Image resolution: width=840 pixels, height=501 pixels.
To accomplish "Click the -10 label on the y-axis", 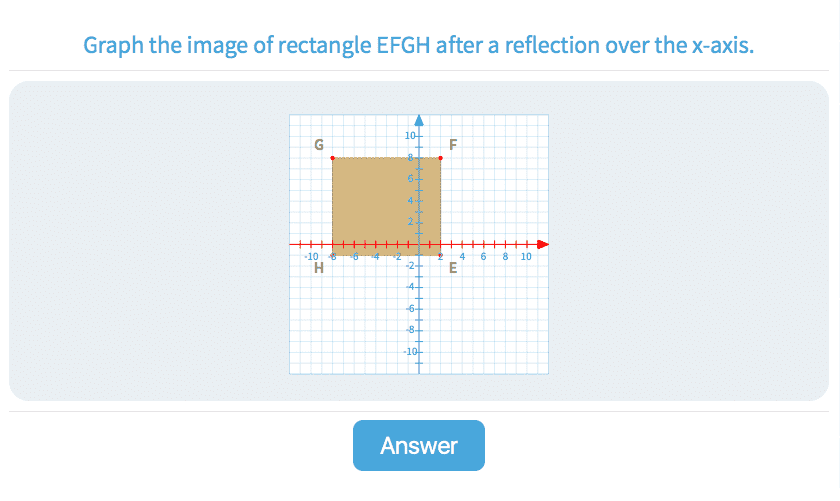I will click(409, 352).
